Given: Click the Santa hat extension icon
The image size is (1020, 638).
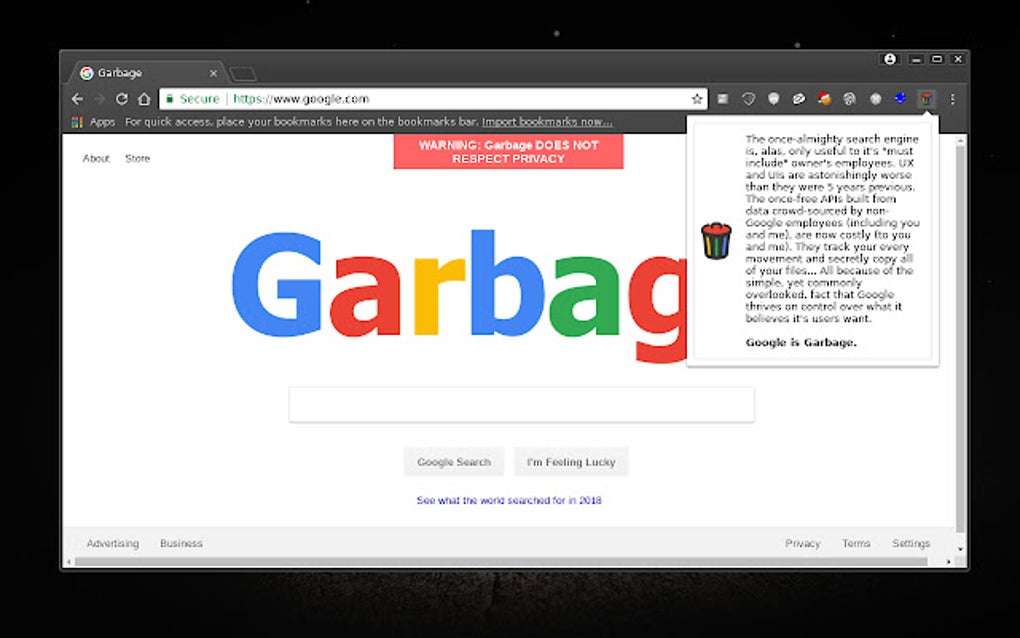Looking at the screenshot, I should (x=823, y=99).
